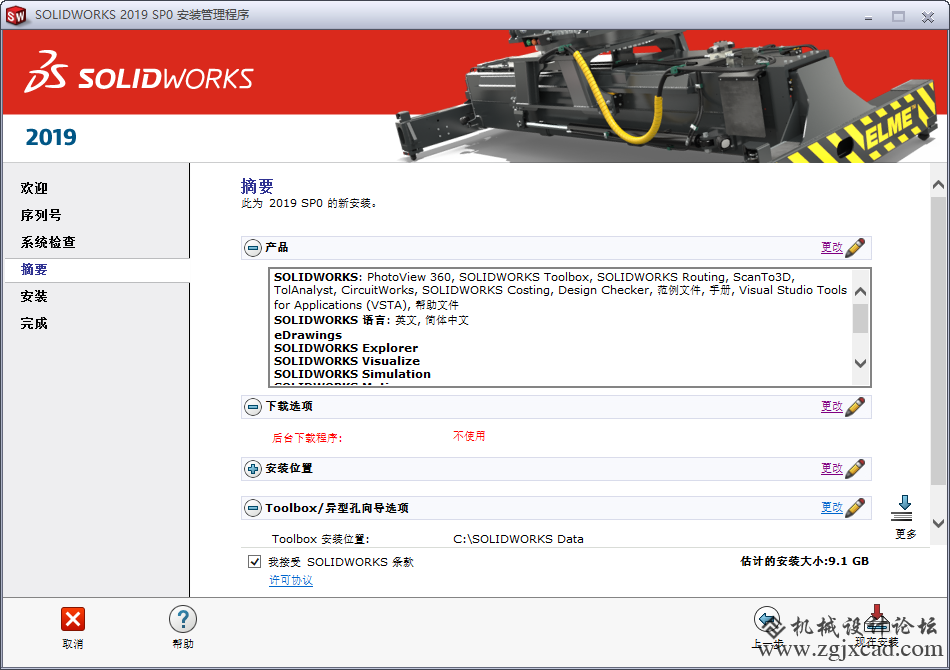Screen dimensions: 950x670
Task: Click the C:\SOLIDWORKS Data path text
Action: point(518,539)
